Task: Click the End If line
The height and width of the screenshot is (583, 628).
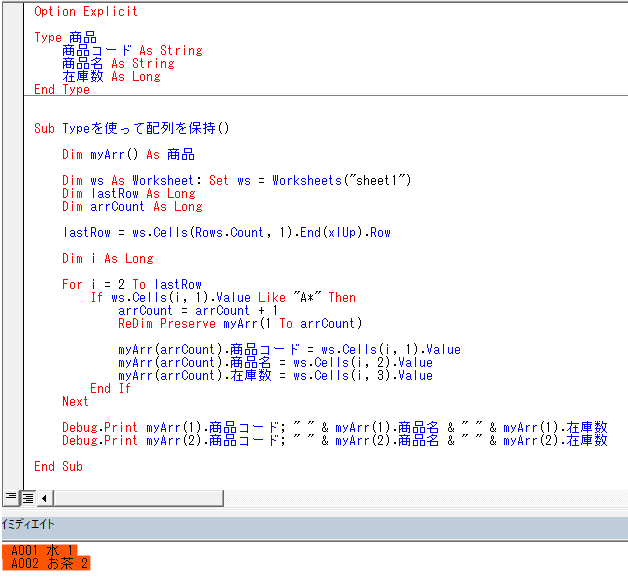Action: (111, 388)
